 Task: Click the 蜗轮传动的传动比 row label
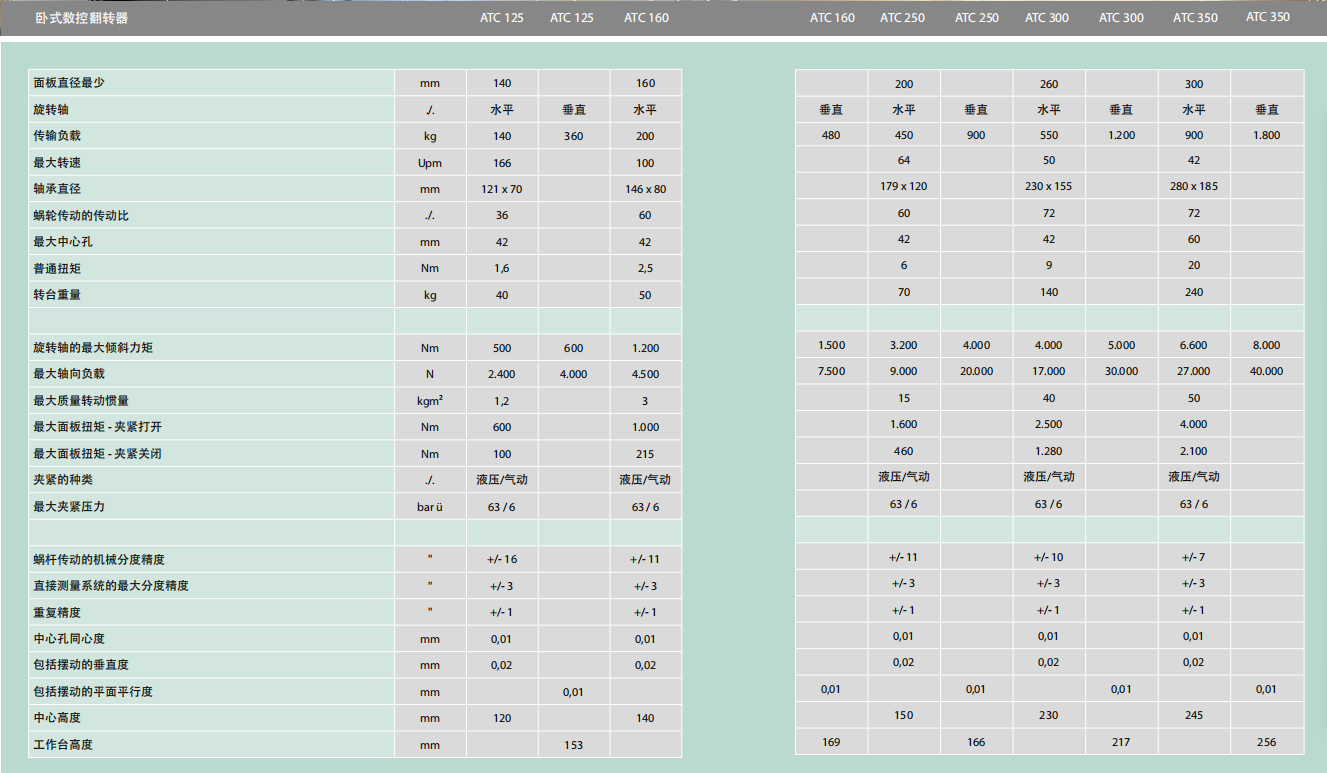[x=75, y=215]
